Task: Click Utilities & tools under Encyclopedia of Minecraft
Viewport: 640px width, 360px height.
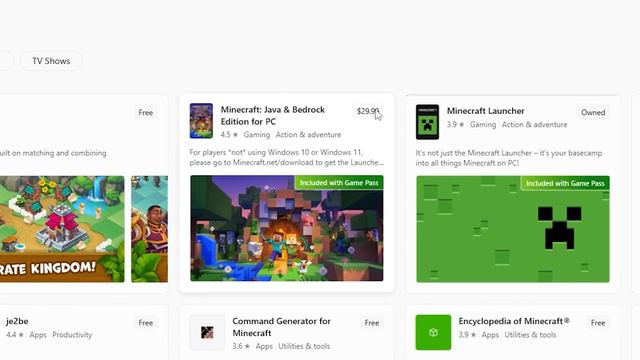Action: click(530, 335)
